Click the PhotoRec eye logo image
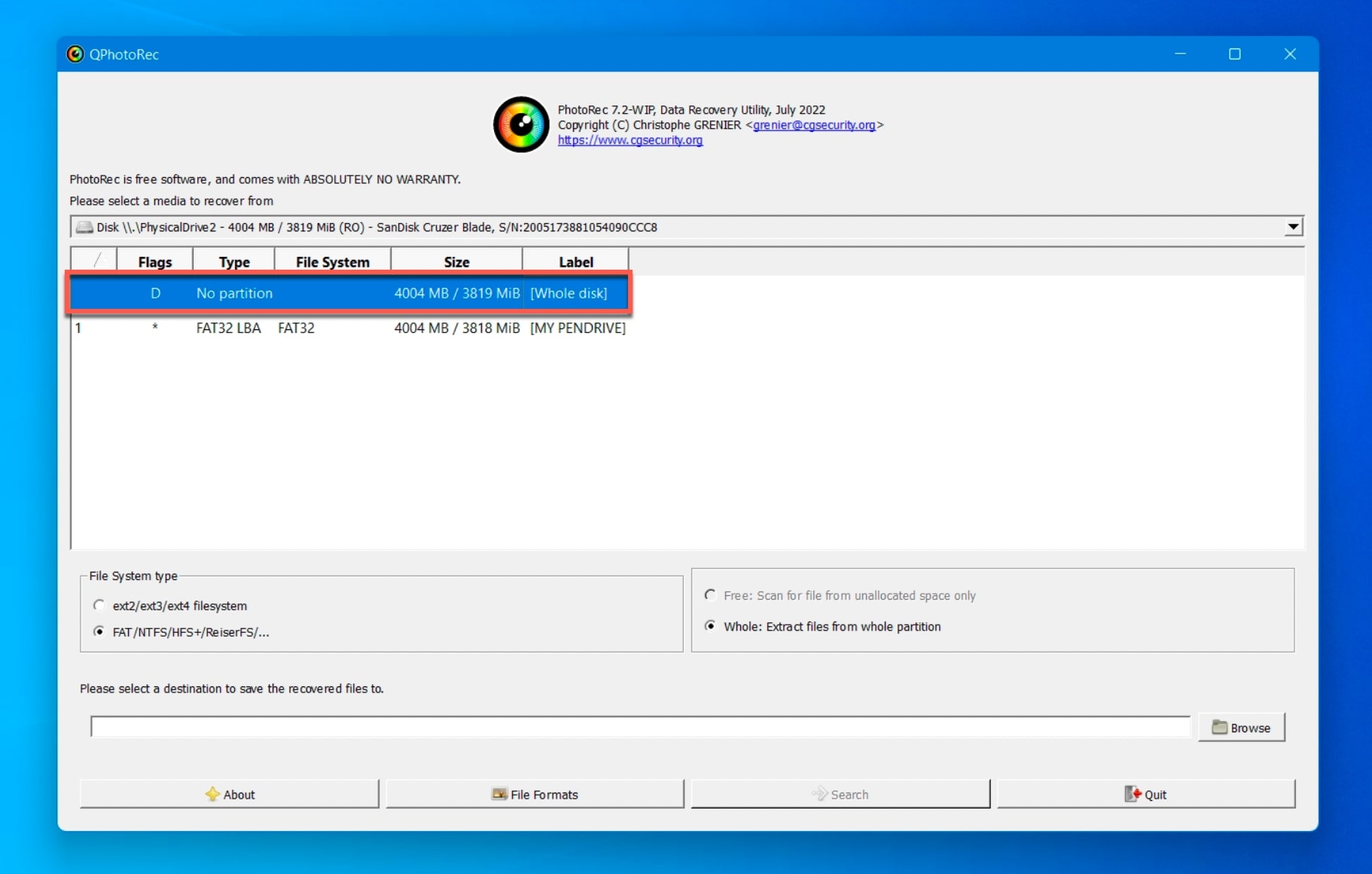 click(x=521, y=124)
